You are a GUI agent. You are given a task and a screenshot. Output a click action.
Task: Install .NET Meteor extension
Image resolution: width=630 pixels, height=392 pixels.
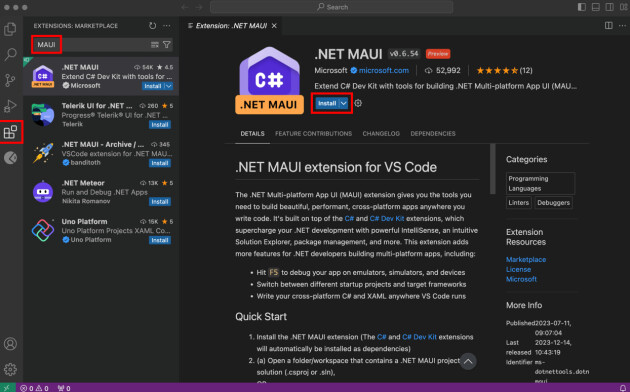coord(160,202)
